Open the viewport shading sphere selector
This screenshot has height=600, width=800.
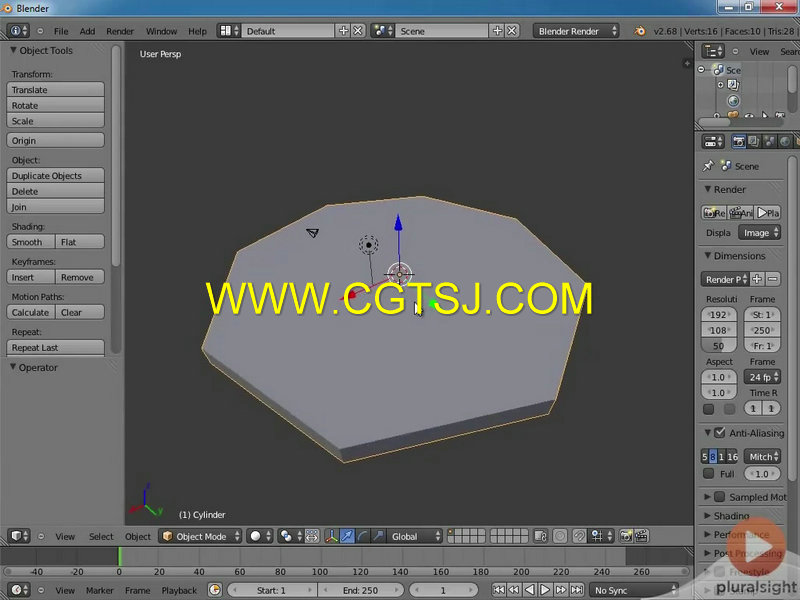pyautogui.click(x=260, y=536)
